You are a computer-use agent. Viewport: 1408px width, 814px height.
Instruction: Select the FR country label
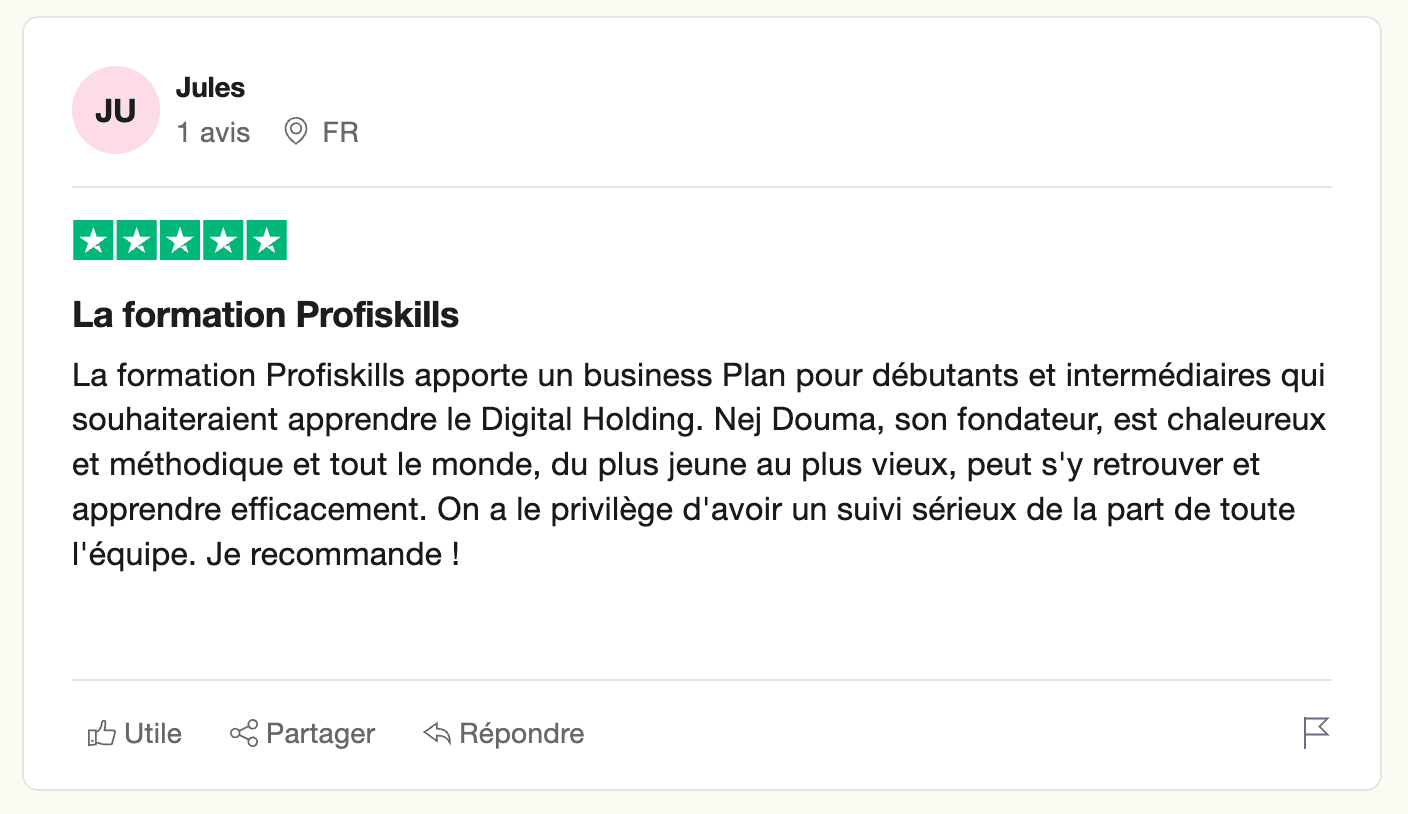tap(341, 132)
